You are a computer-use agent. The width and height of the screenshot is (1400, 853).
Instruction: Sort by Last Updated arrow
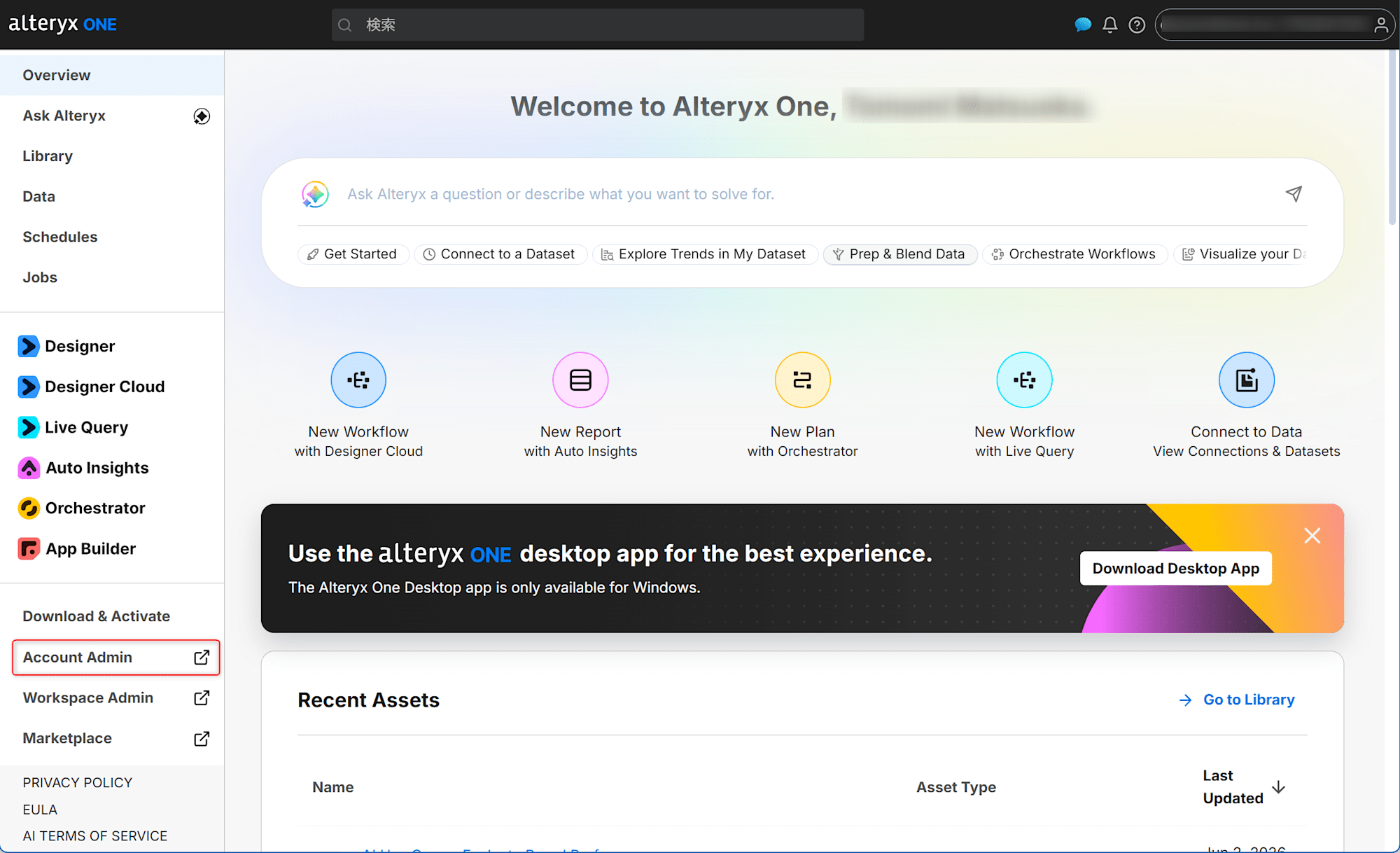[x=1279, y=787]
